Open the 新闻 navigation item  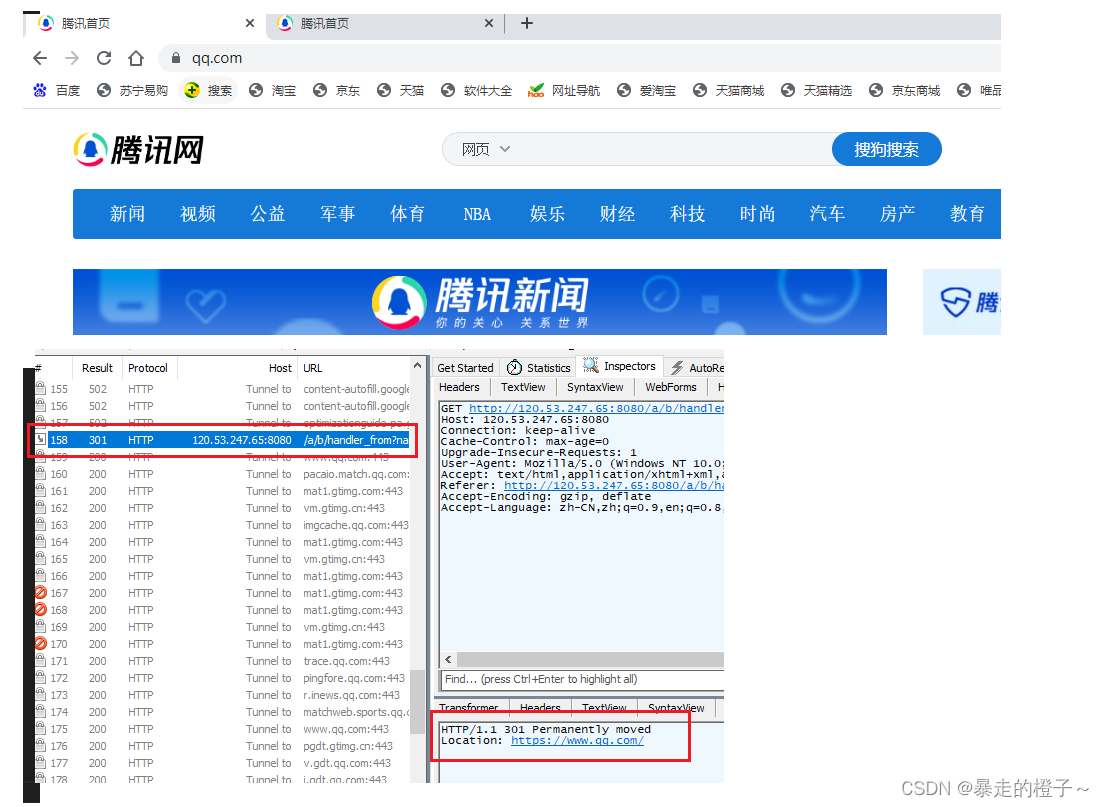tap(127, 213)
